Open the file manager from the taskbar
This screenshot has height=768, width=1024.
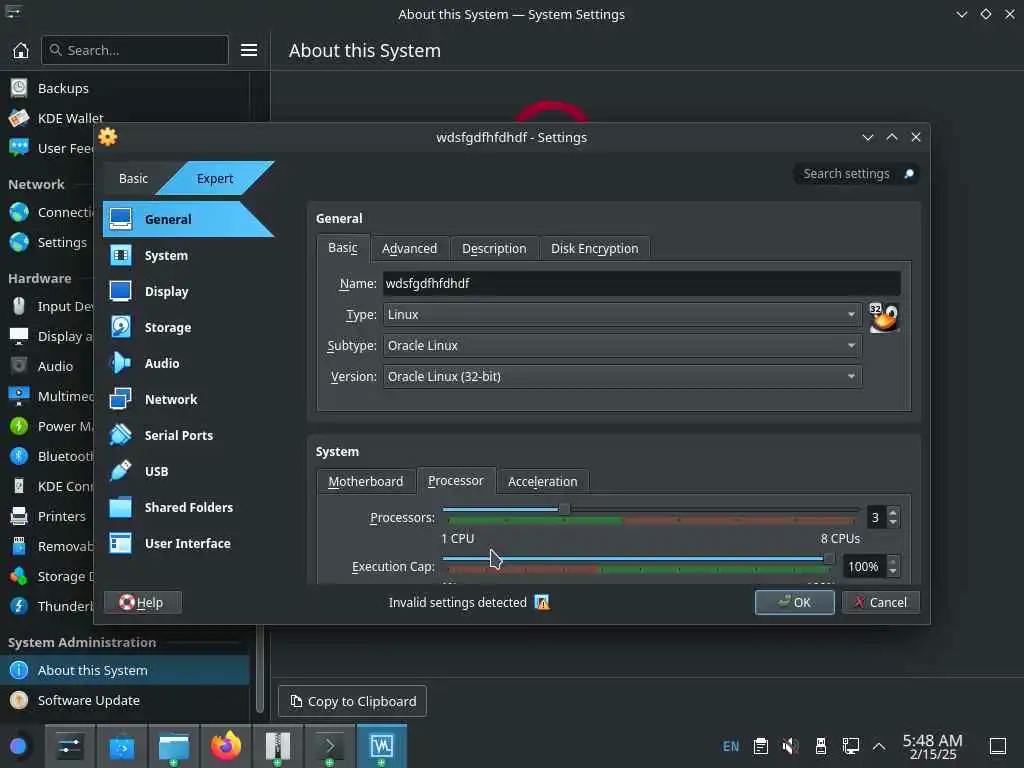point(174,746)
